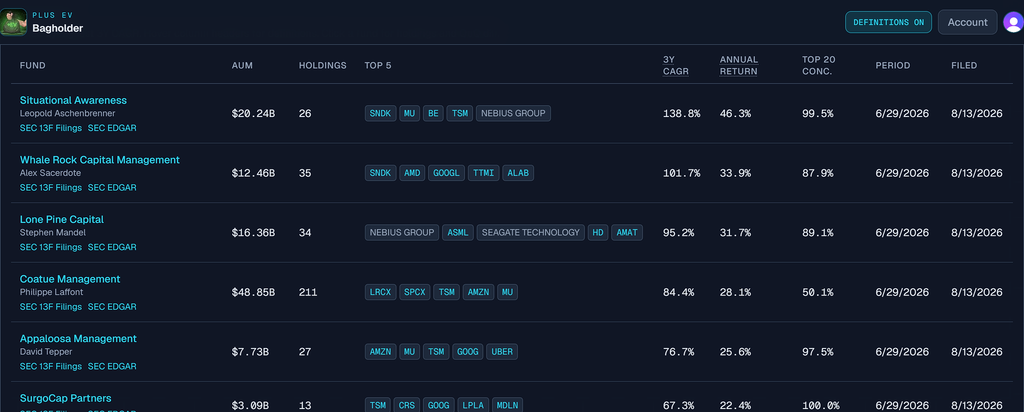Open the SurgoCap Partners fund

pyautogui.click(x=65, y=398)
